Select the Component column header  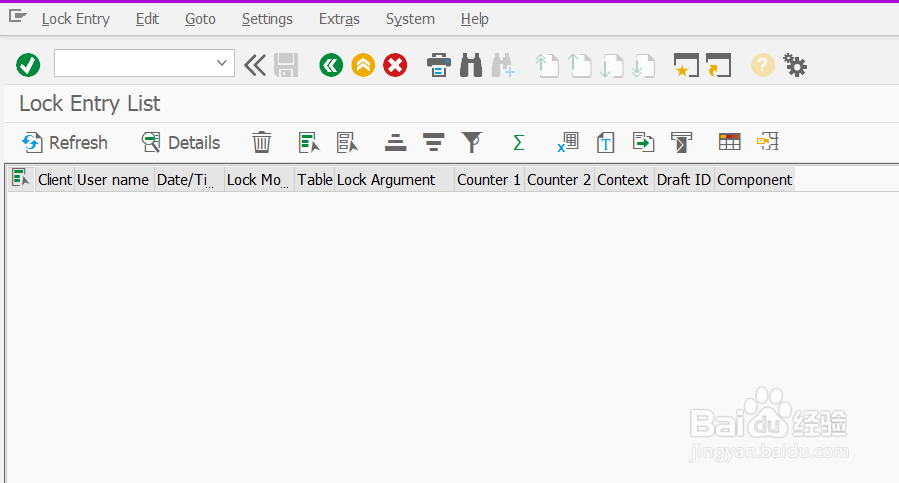tap(755, 180)
